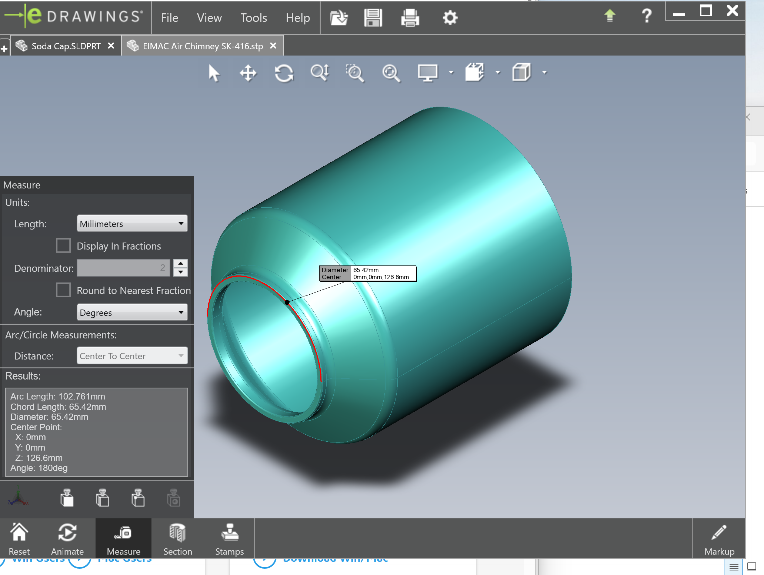Click the plus new tab button
Image resolution: width=764 pixels, height=575 pixels.
pyautogui.click(x=4, y=48)
